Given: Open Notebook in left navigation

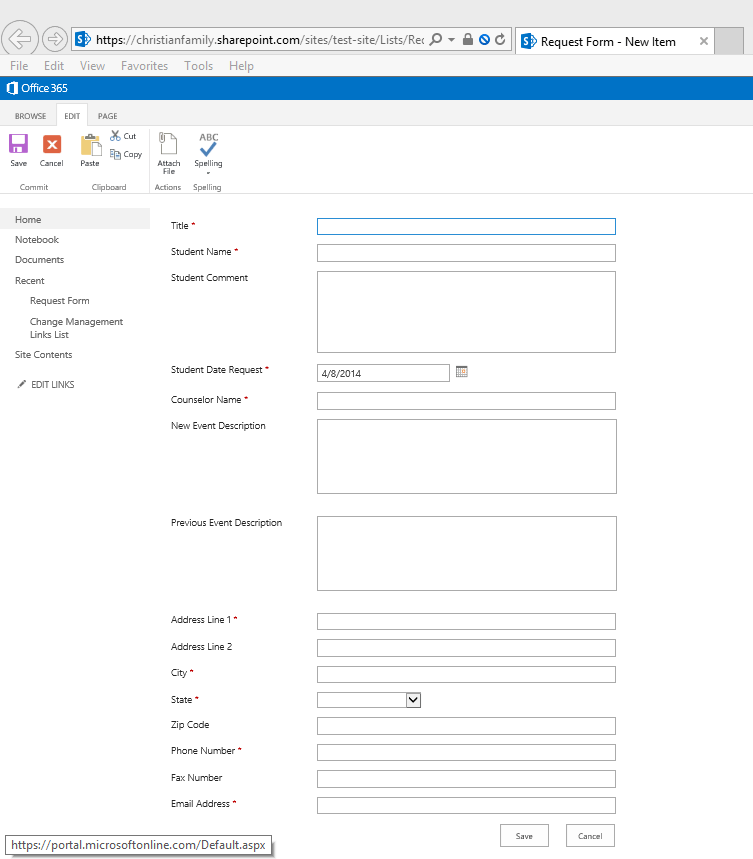Looking at the screenshot, I should coord(37,239).
